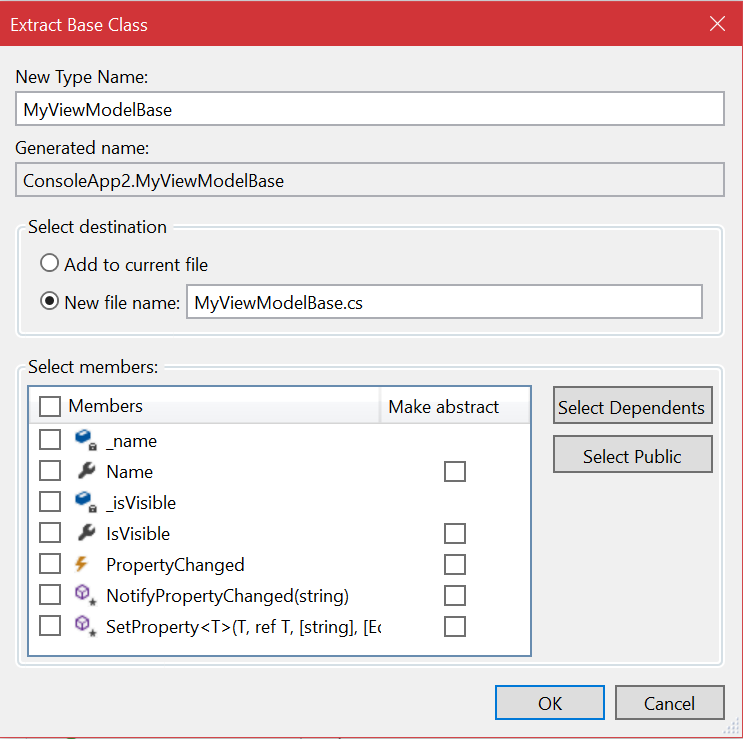The width and height of the screenshot is (743, 739).
Task: Enable Make abstract for the Name property
Action: pos(455,471)
